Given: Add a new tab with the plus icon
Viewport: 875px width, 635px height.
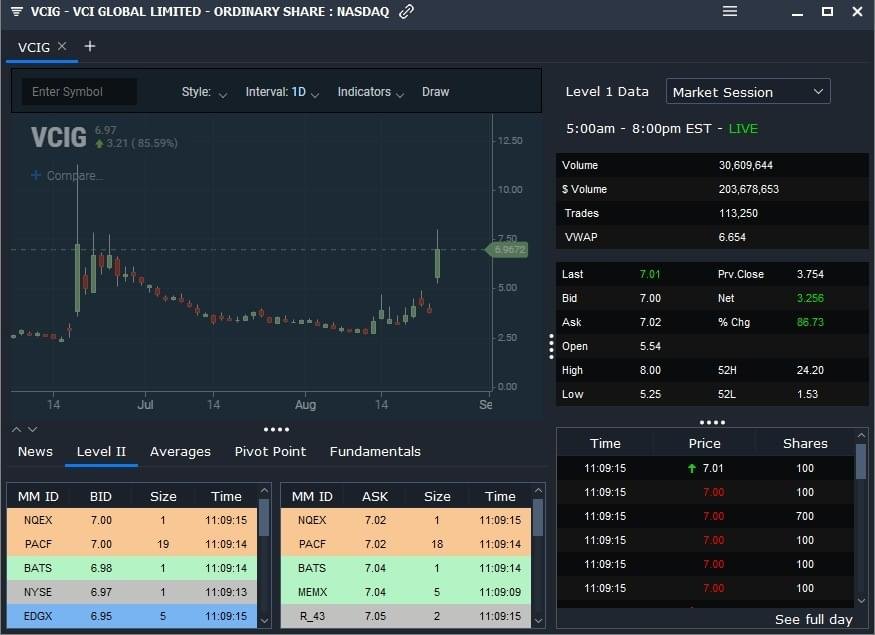Looking at the screenshot, I should 89,46.
